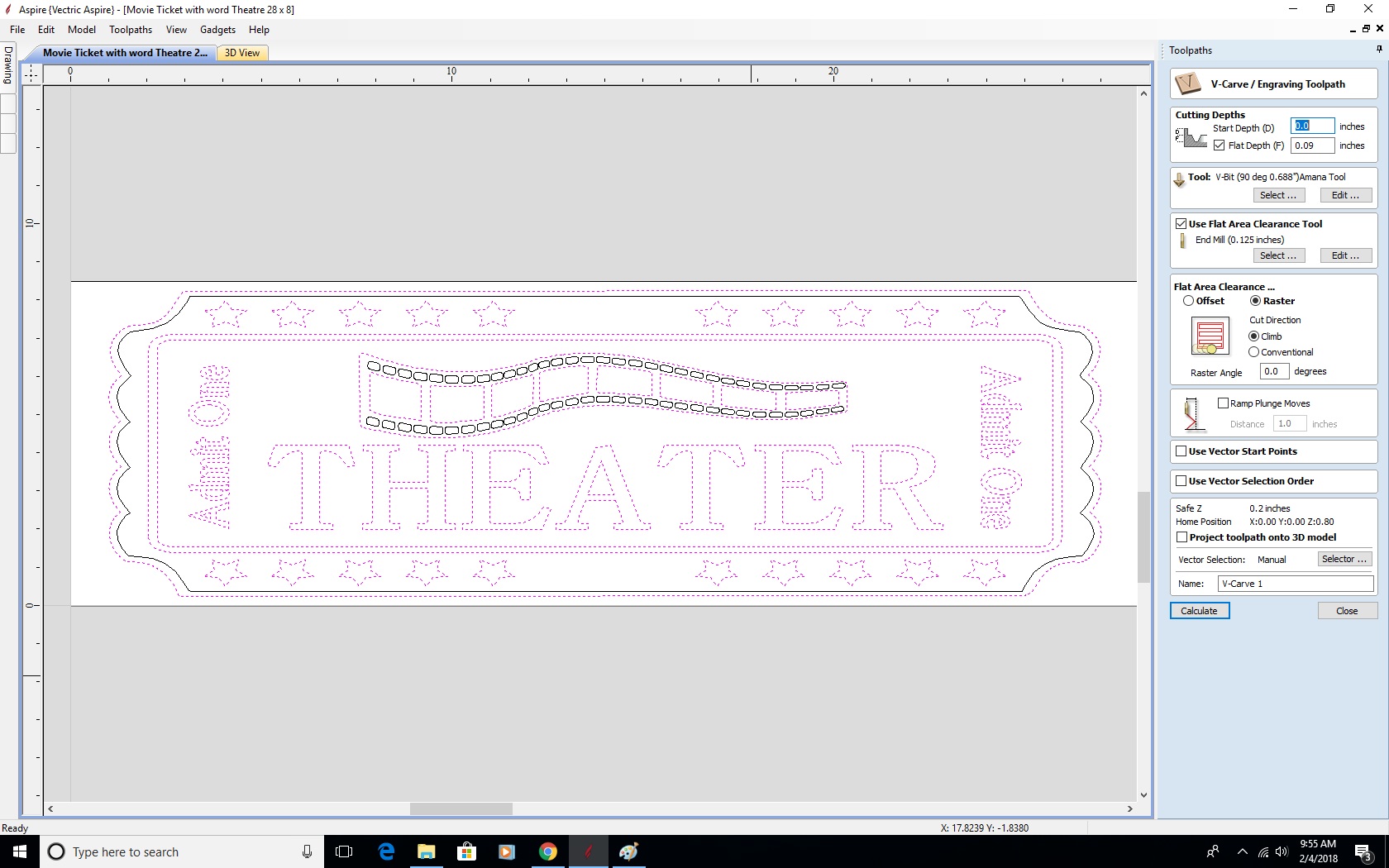Enable Use Vector Start Points
Screen dimensions: 1389x868
pos(1181,451)
